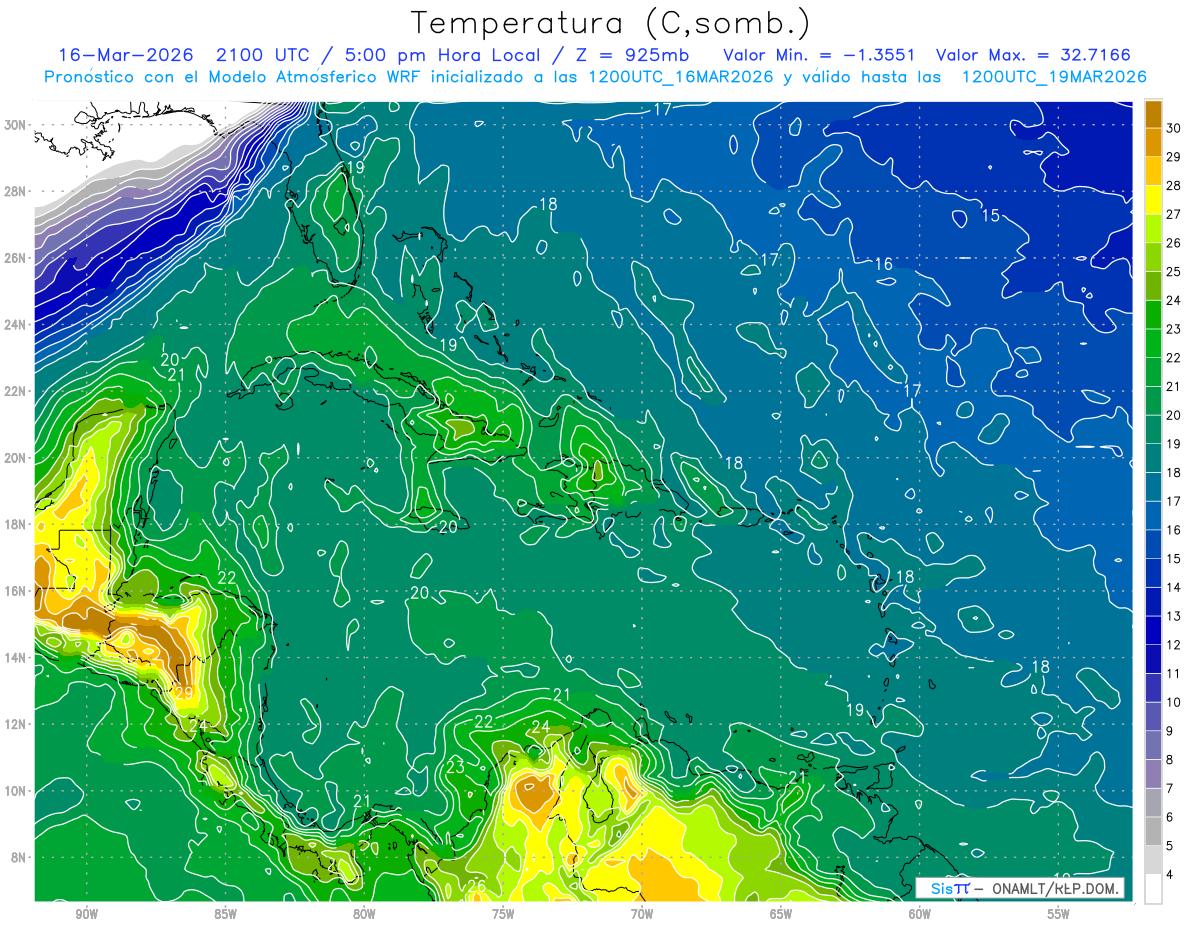Click the colorbar value label 13
Image resolution: width=1200 pixels, height=927 pixels.
[x=1174, y=616]
